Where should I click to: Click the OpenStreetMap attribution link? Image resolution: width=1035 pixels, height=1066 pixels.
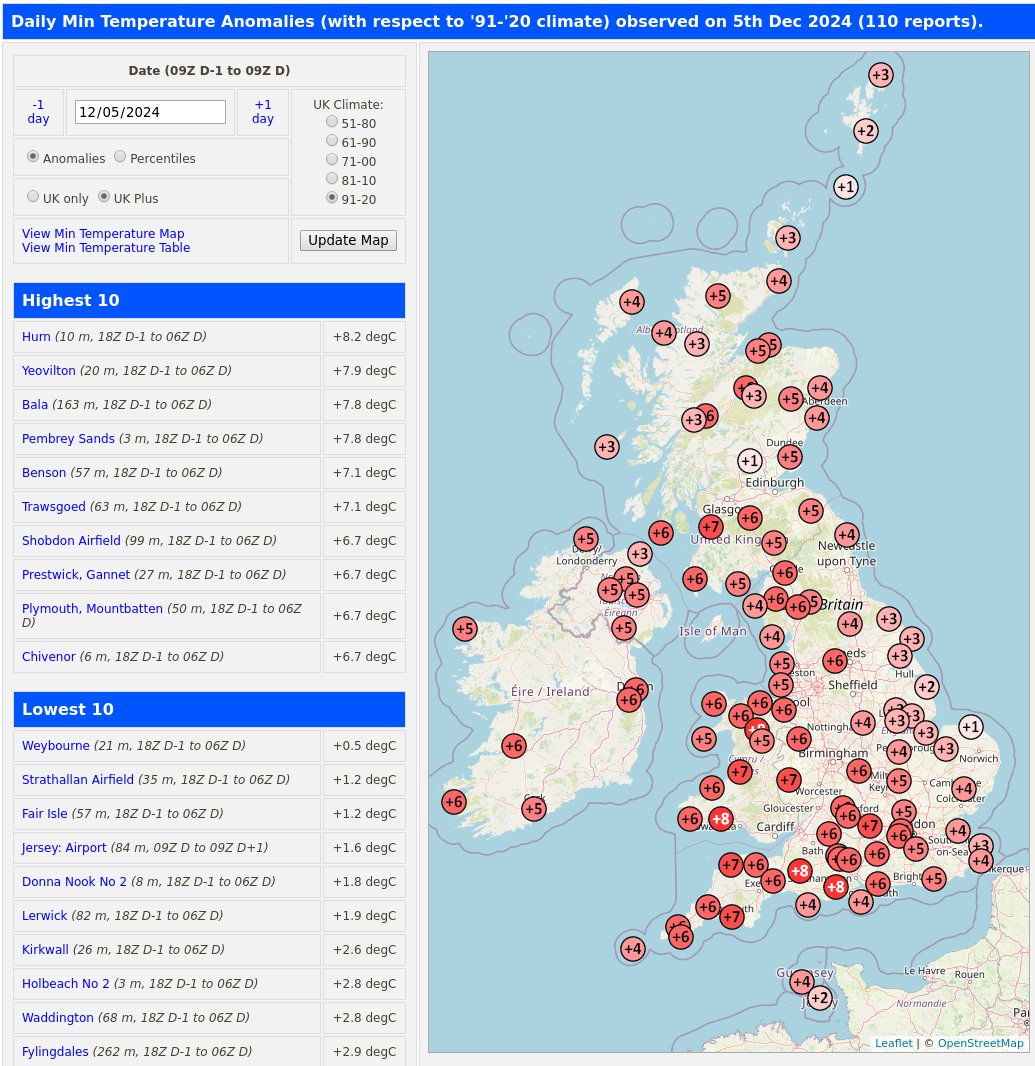coord(980,1043)
